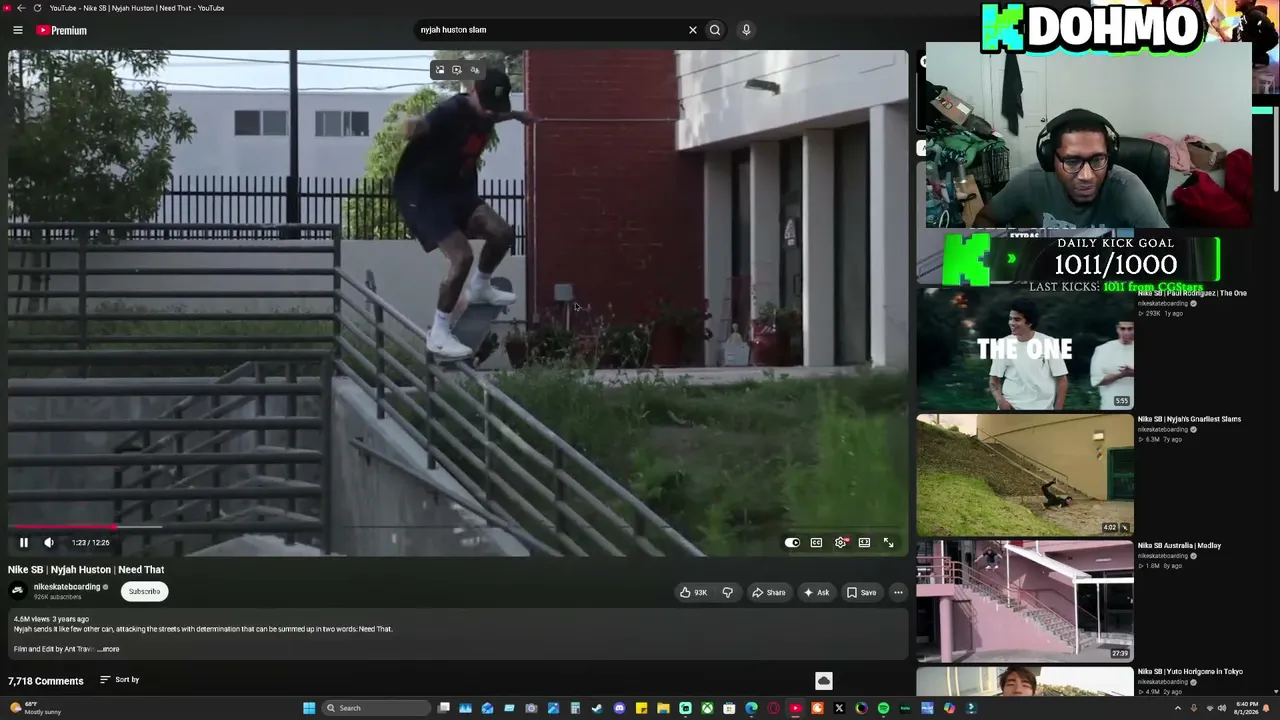Open the YouTube guide hamburger menu

tap(17, 30)
